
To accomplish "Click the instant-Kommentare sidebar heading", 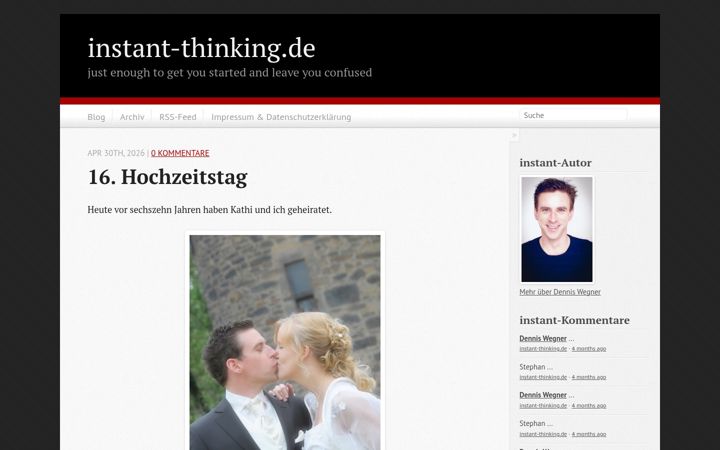I will click(574, 320).
